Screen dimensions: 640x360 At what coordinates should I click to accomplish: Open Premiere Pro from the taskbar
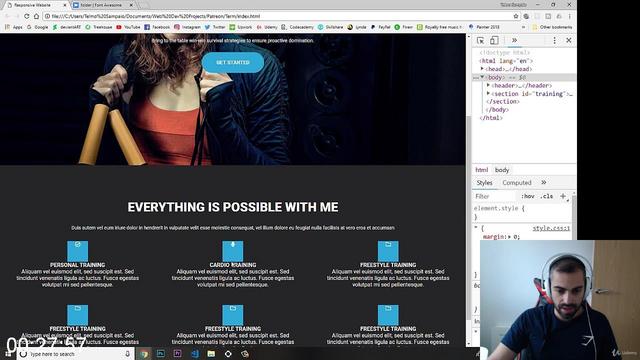[178, 353]
